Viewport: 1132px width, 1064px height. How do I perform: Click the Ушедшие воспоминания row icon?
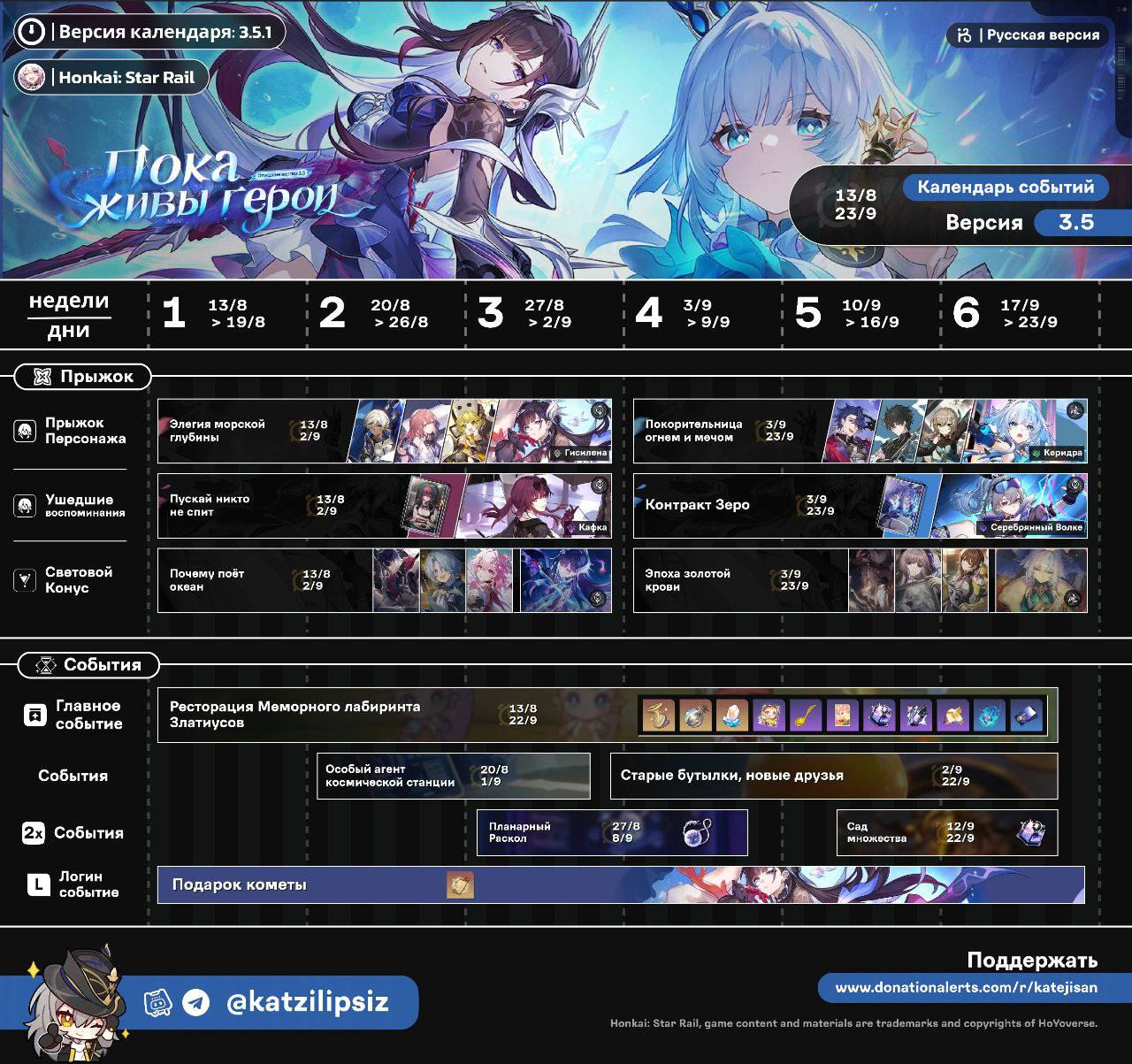click(x=25, y=505)
